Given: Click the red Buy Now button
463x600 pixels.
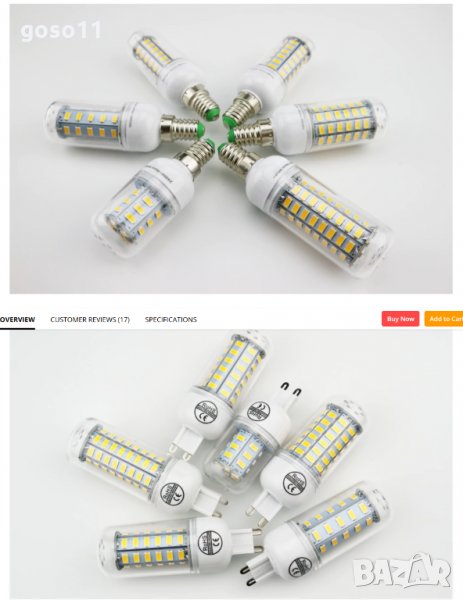Looking at the screenshot, I should tap(400, 319).
